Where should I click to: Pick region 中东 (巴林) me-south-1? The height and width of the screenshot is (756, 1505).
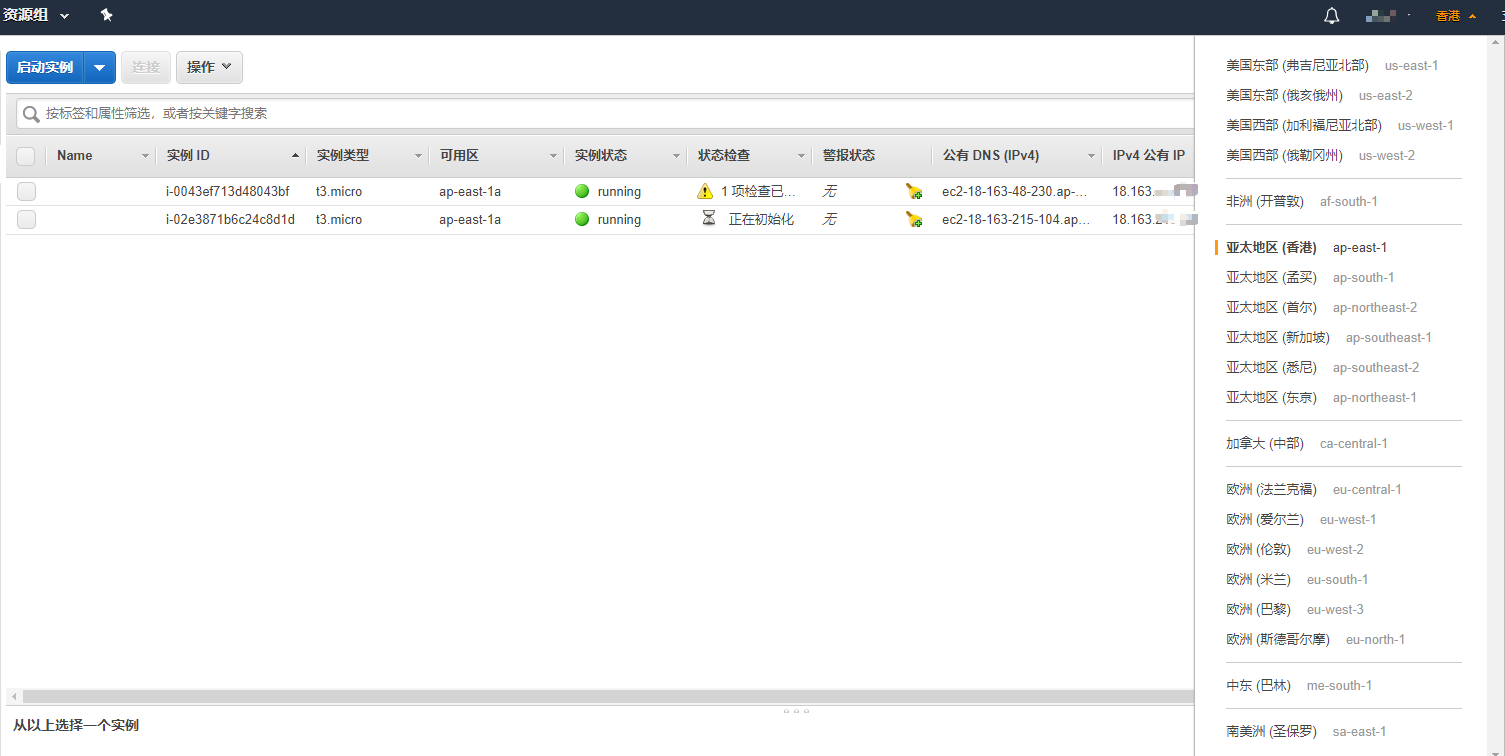(1299, 685)
